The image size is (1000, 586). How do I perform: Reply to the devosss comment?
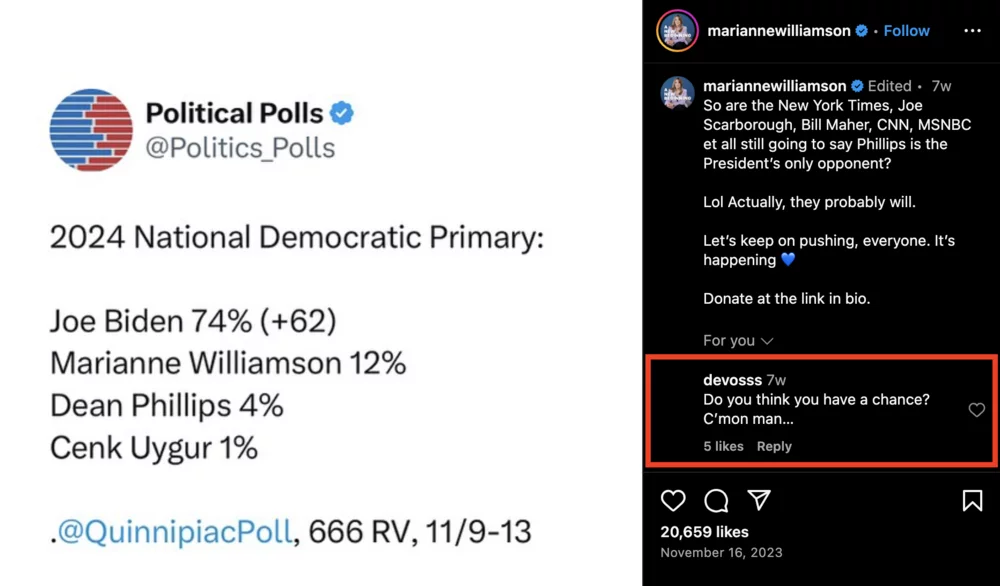pyautogui.click(x=774, y=447)
